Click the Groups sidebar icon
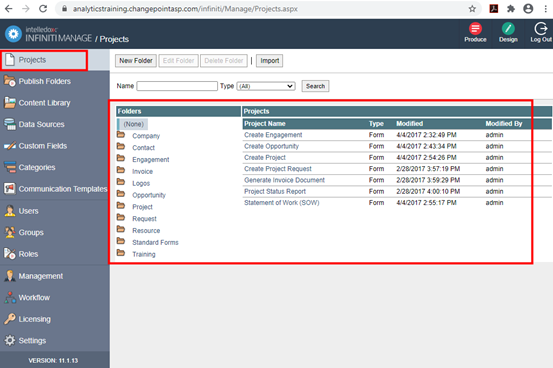Image resolution: width=553 pixels, height=368 pixels. [x=10, y=232]
